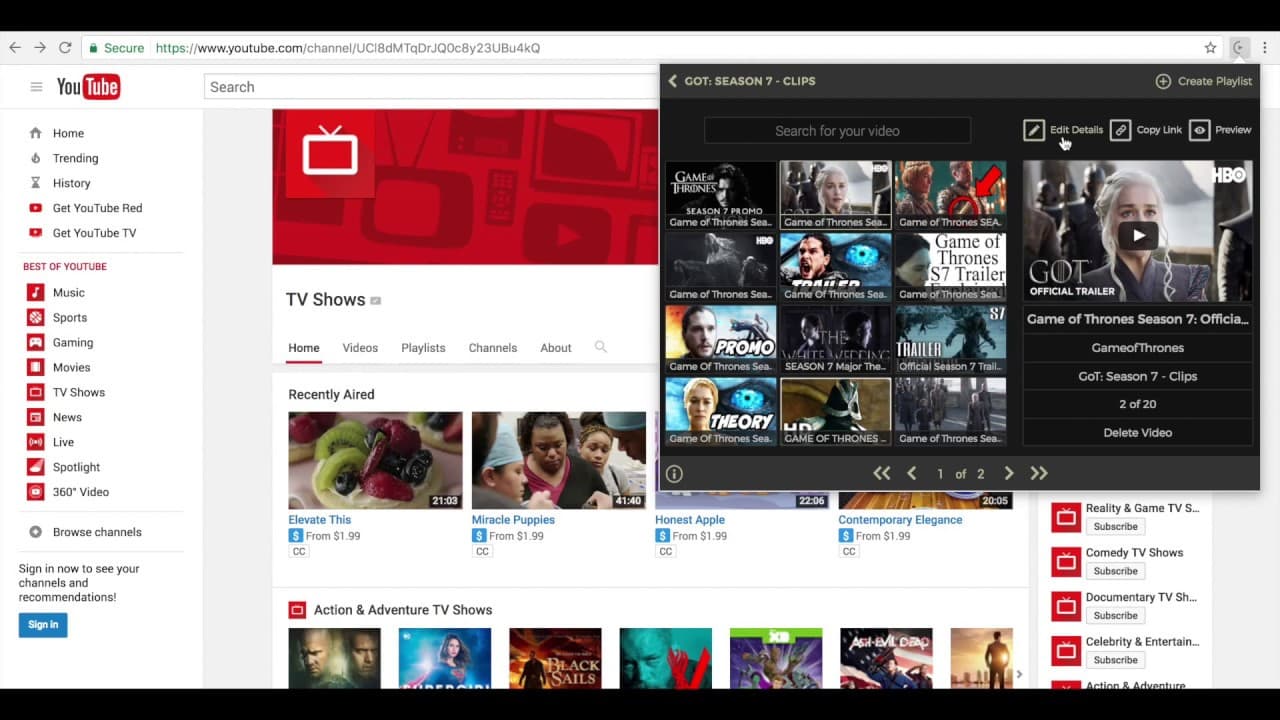Switch to the About tab
The height and width of the screenshot is (720, 1280).
pyautogui.click(x=556, y=348)
